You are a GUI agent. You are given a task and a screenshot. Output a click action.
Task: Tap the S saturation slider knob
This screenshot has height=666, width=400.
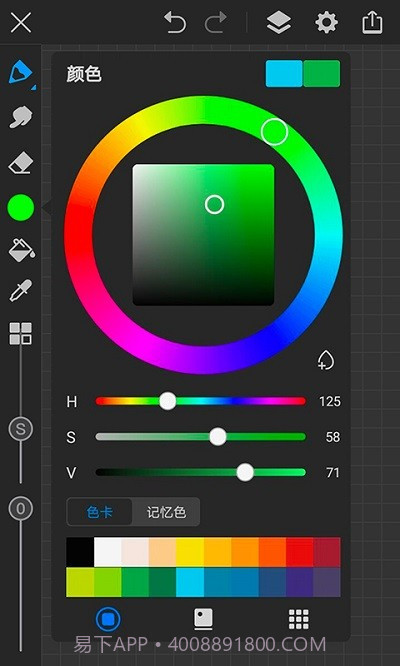tap(218, 437)
